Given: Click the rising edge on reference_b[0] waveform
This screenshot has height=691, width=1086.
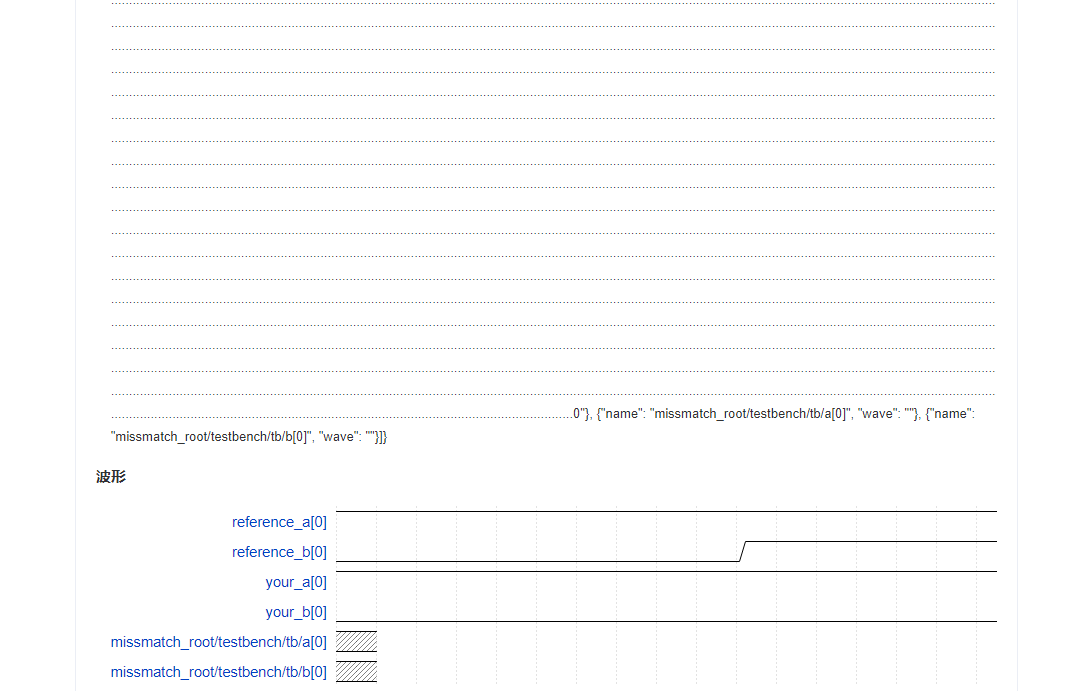Looking at the screenshot, I should [742, 553].
